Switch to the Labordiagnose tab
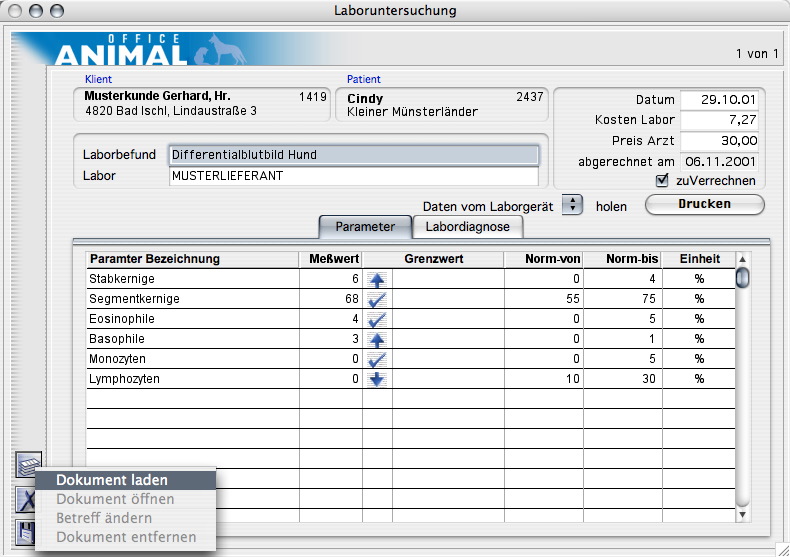790x557 pixels. (467, 227)
